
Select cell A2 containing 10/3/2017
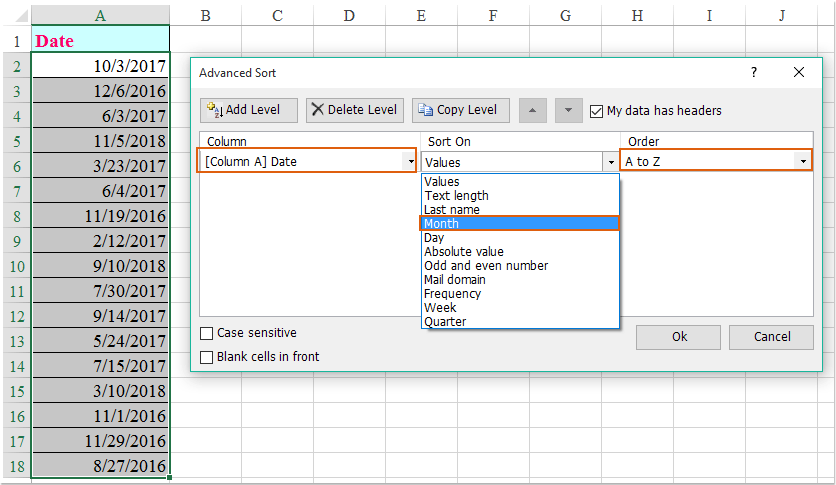[100, 66]
